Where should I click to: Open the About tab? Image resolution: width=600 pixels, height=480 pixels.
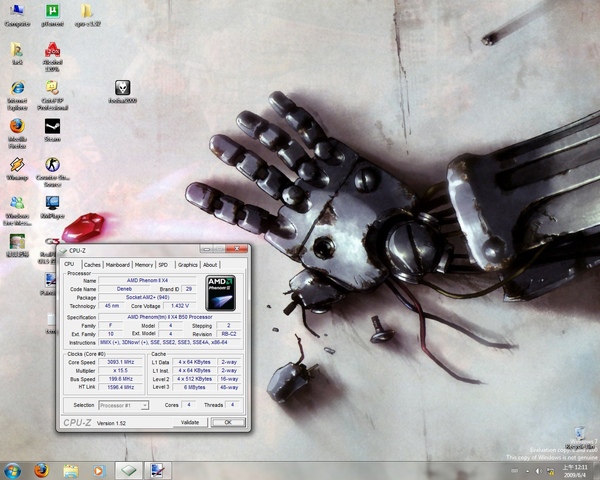click(210, 264)
